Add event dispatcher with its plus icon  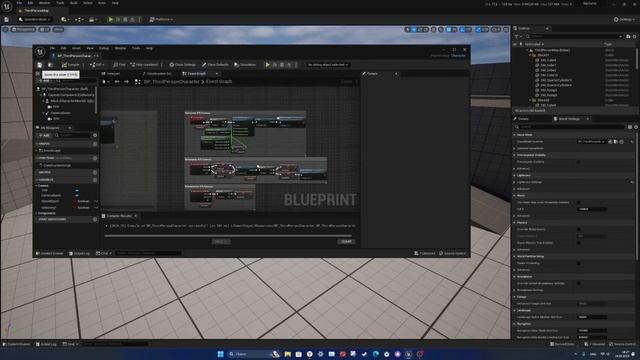pos(95,219)
